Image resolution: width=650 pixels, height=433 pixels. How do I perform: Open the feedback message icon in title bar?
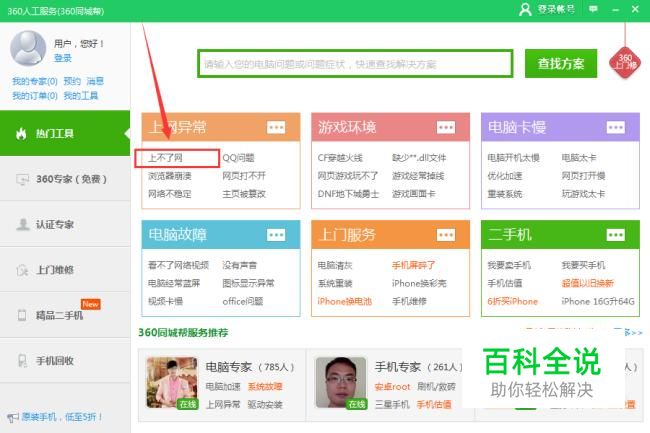pyautogui.click(x=593, y=9)
